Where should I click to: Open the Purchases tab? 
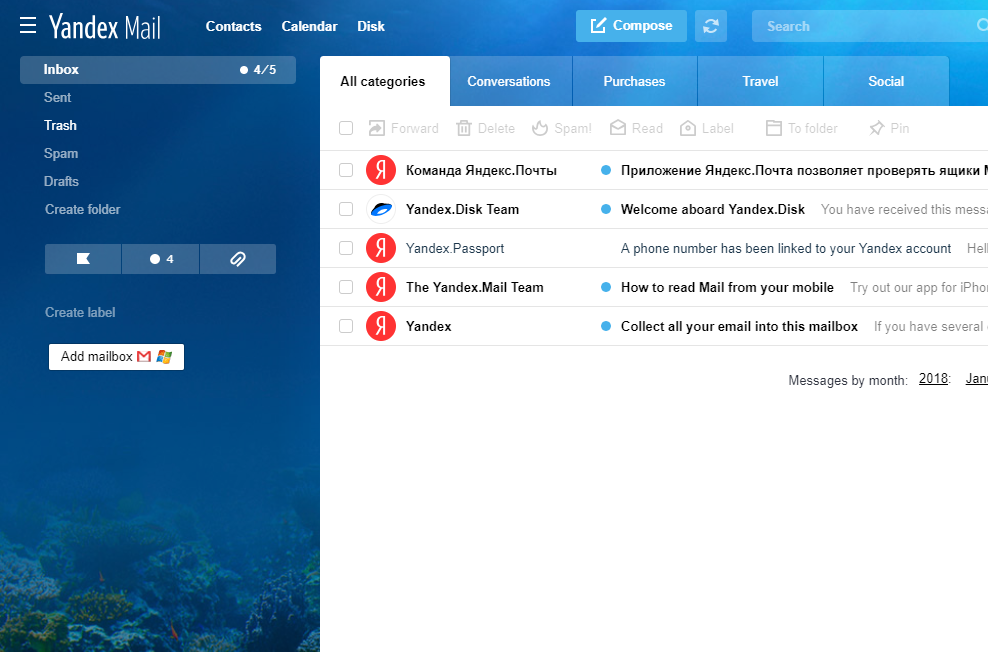click(635, 81)
